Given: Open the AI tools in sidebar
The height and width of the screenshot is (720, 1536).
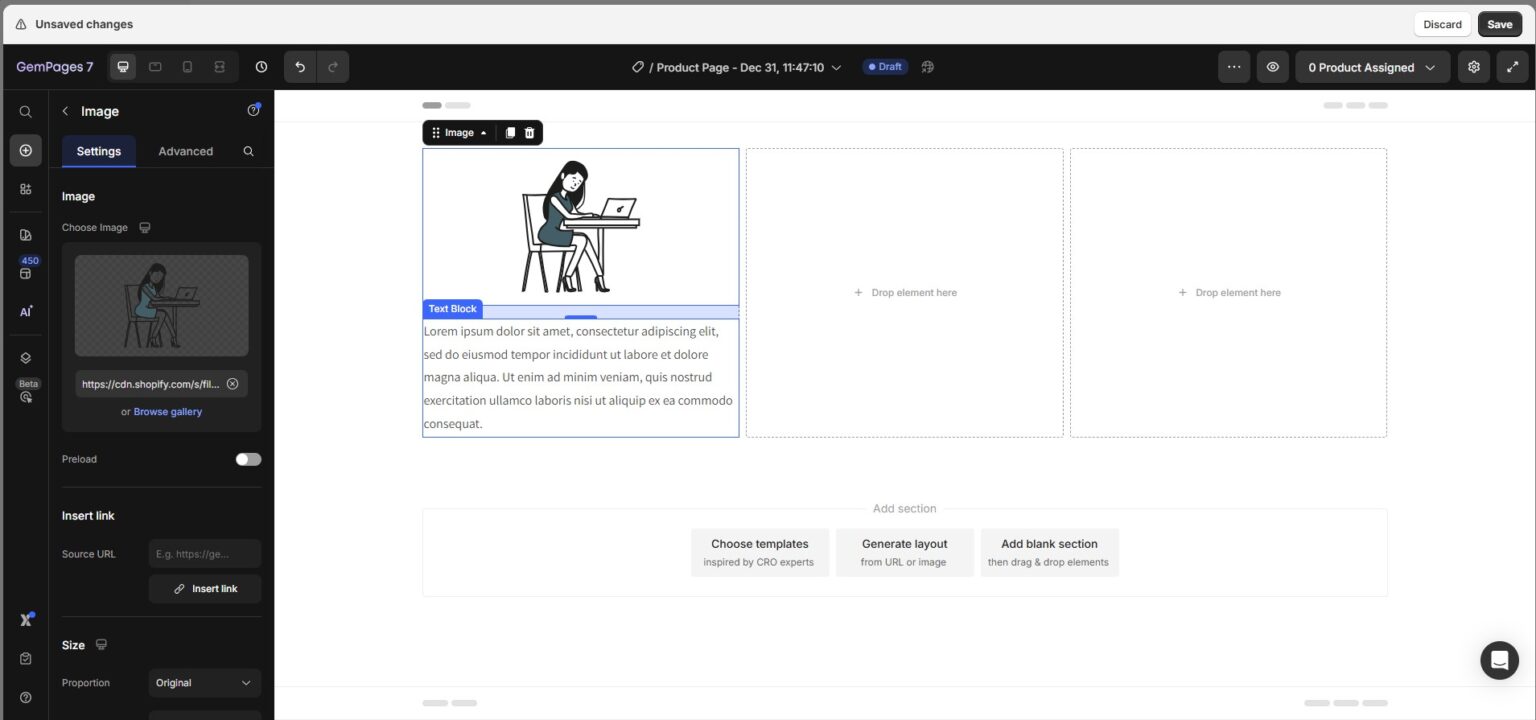Looking at the screenshot, I should [x=26, y=311].
